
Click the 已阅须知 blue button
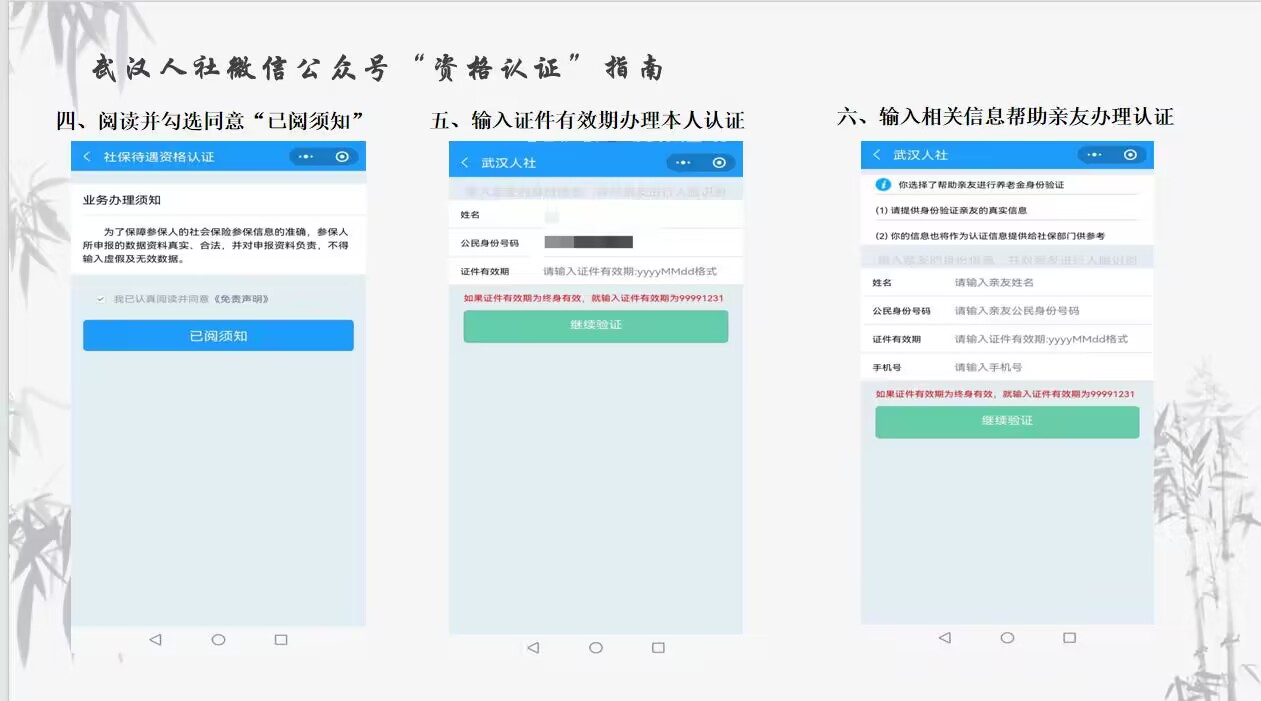tap(218, 336)
